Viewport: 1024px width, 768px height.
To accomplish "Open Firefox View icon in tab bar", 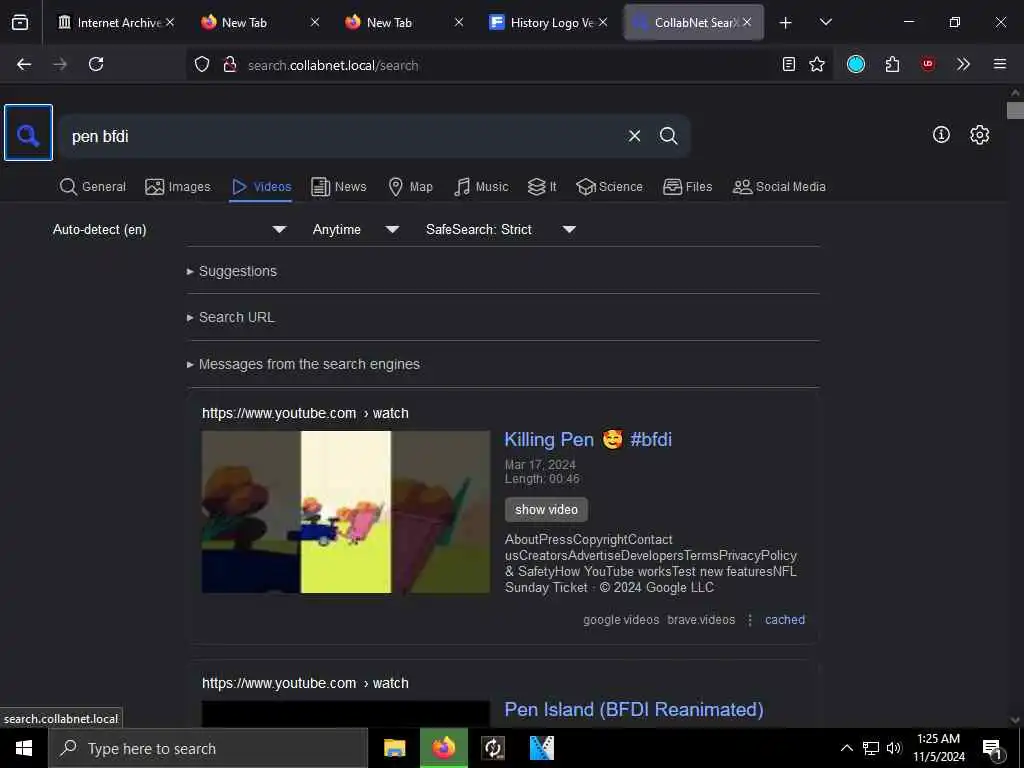I will point(20,23).
